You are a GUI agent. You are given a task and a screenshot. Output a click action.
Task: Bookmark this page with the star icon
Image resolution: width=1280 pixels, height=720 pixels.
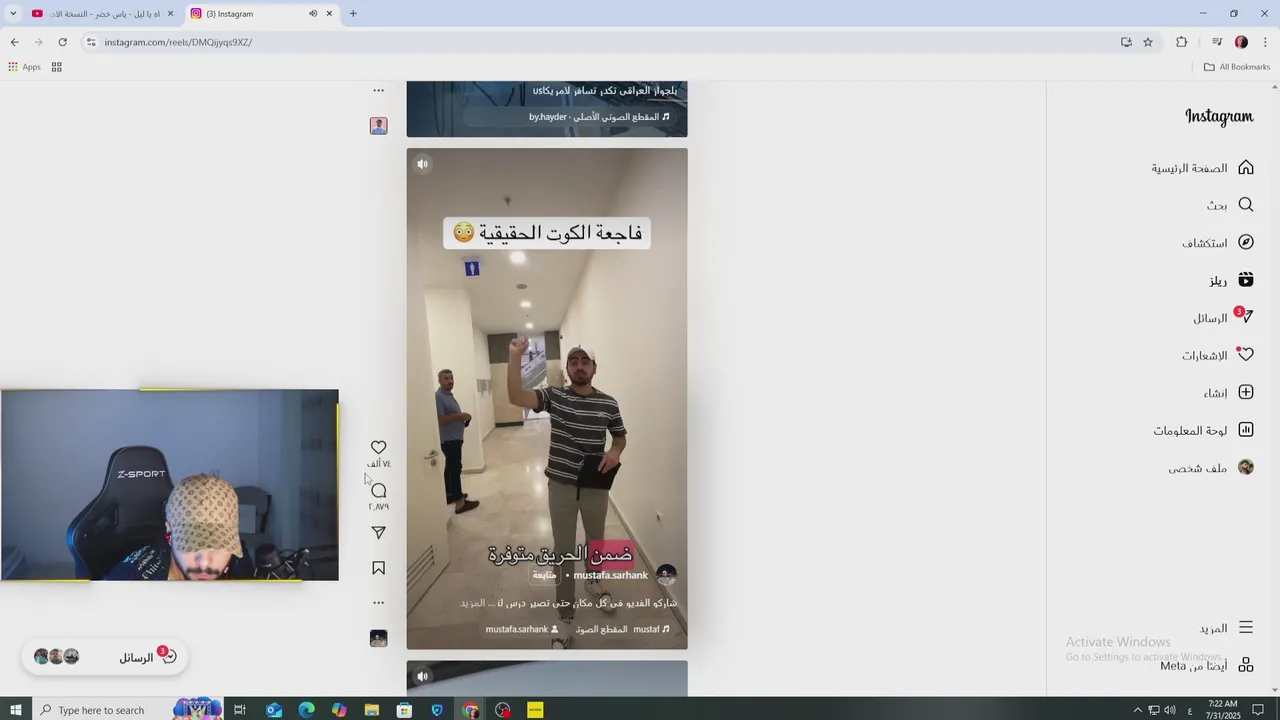coord(1148,42)
